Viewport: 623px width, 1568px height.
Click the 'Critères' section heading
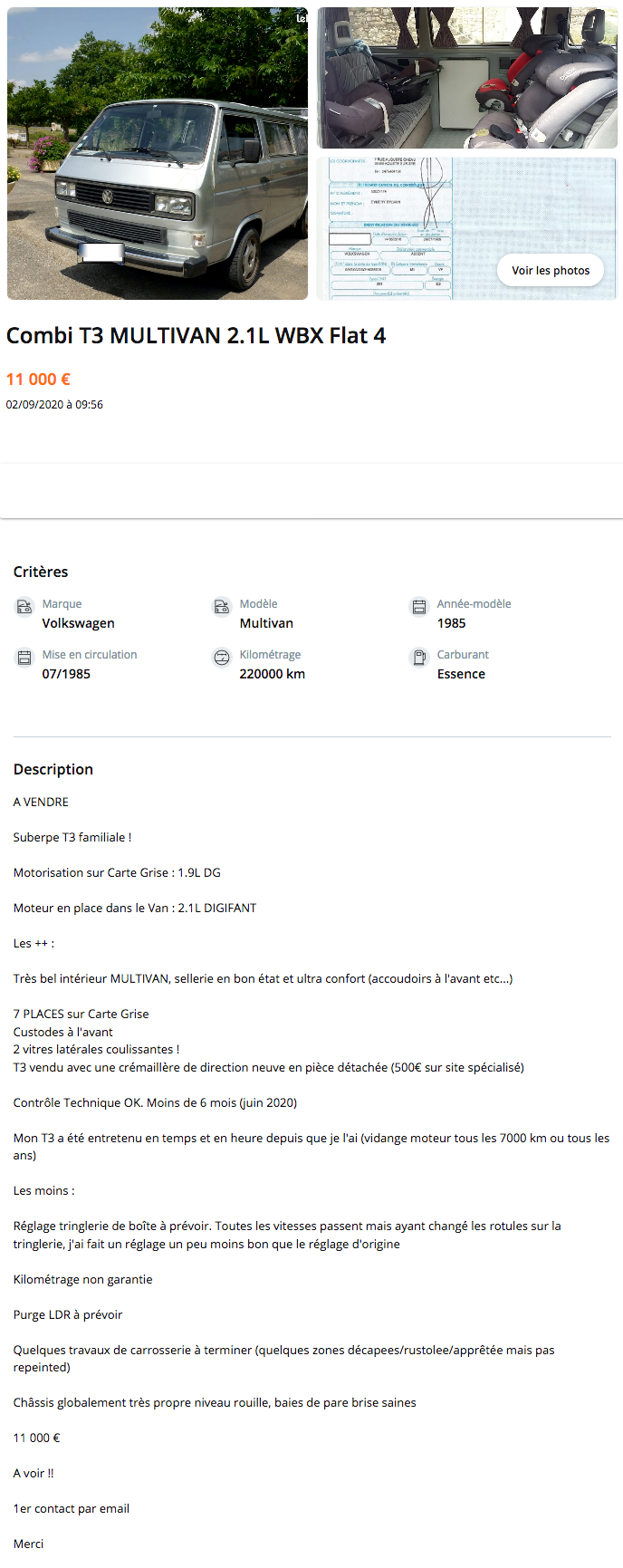[41, 572]
